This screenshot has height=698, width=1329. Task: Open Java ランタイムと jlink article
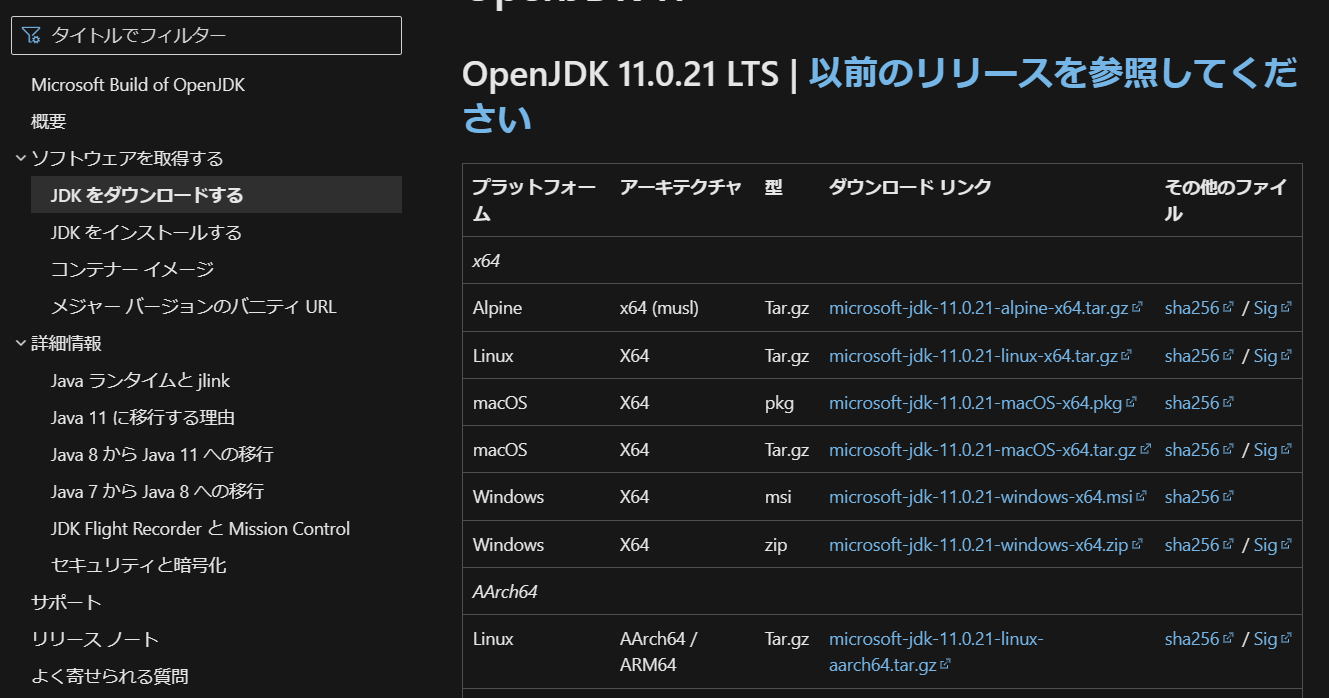tap(141, 380)
